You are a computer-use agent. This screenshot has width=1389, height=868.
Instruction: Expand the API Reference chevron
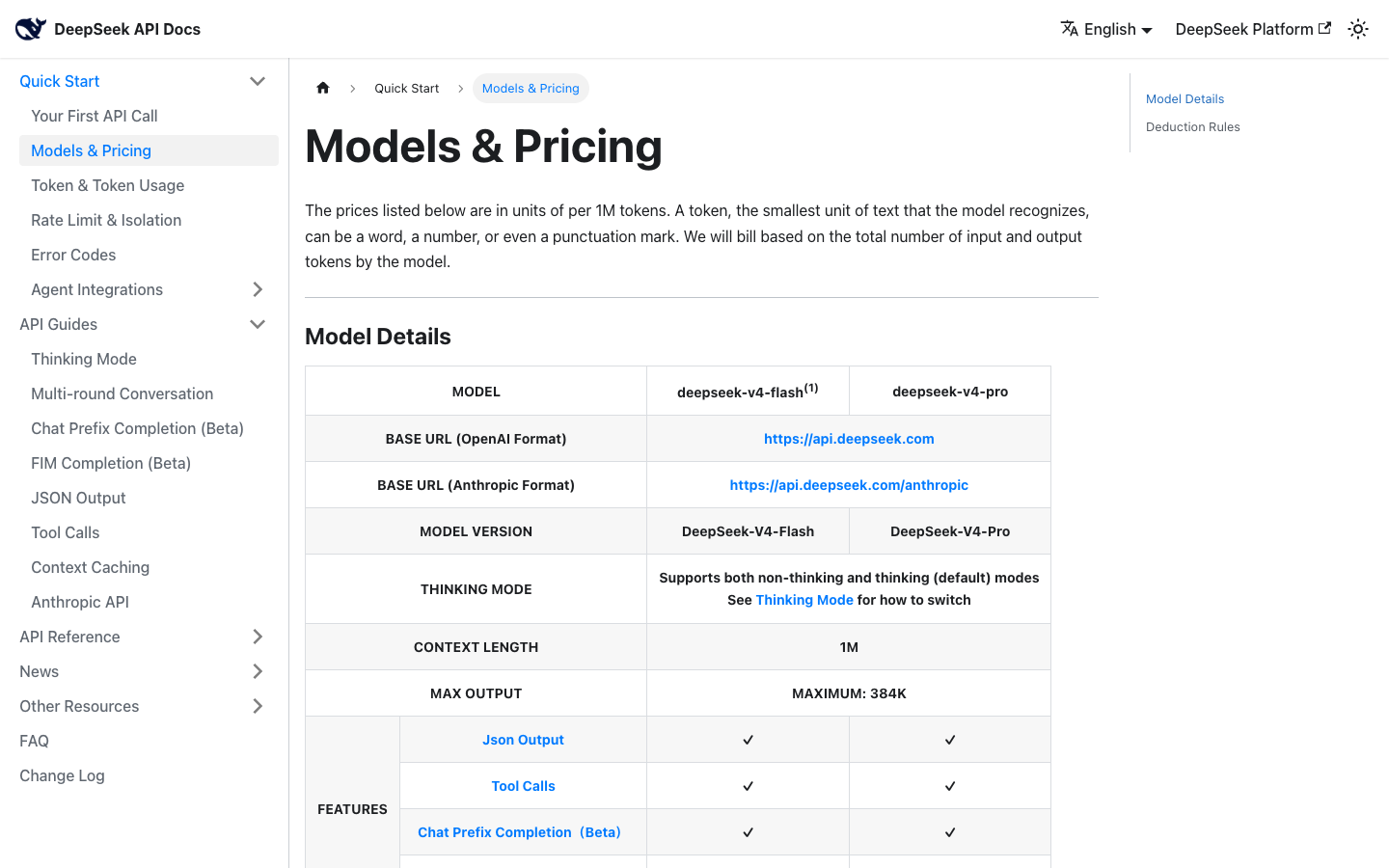coord(258,637)
